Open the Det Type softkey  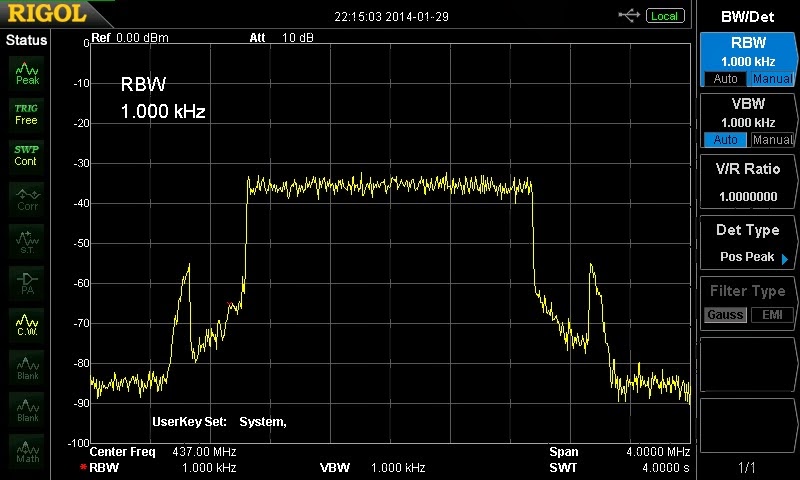point(748,243)
